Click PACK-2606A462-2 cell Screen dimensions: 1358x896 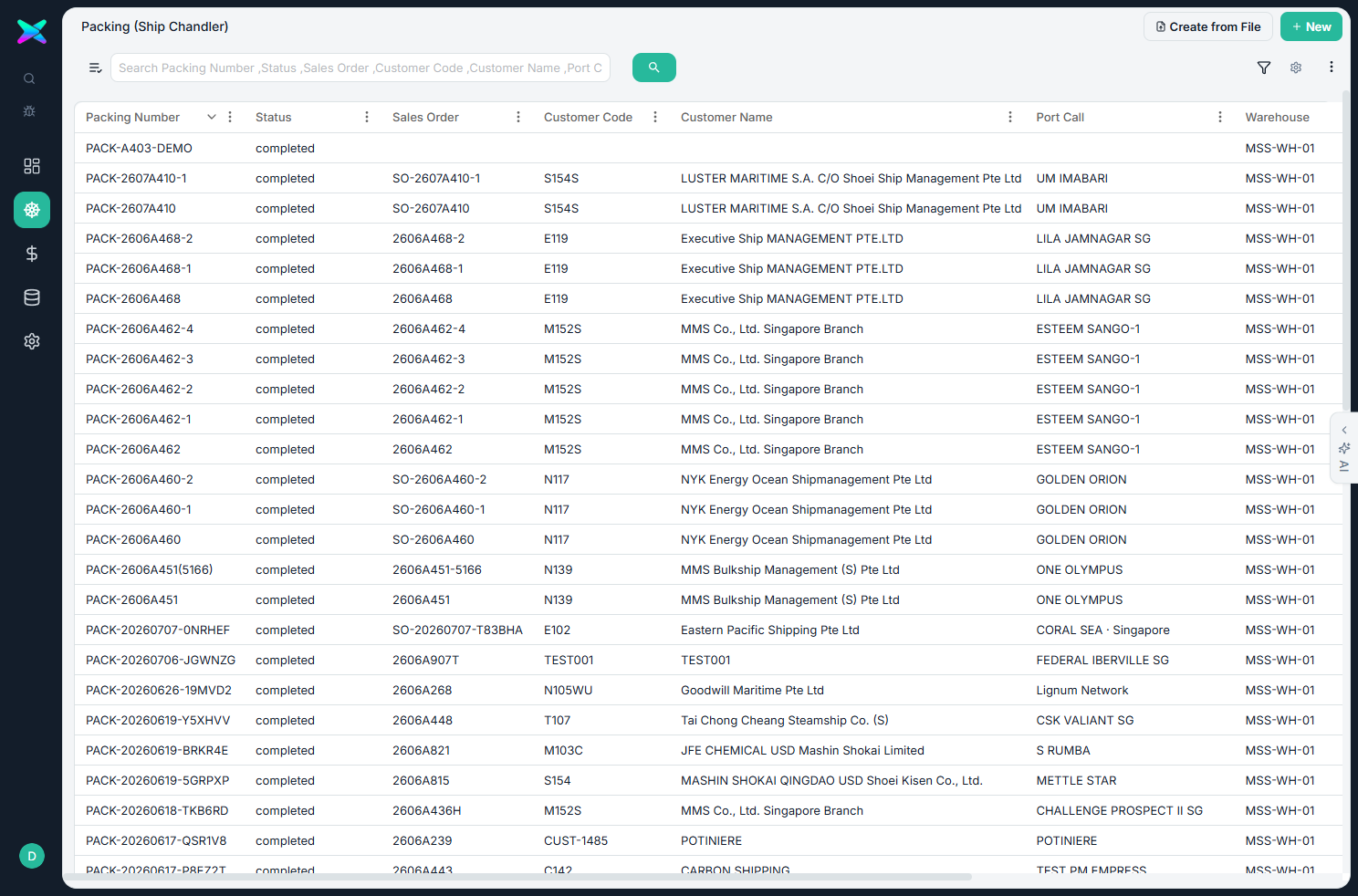[x=140, y=389]
